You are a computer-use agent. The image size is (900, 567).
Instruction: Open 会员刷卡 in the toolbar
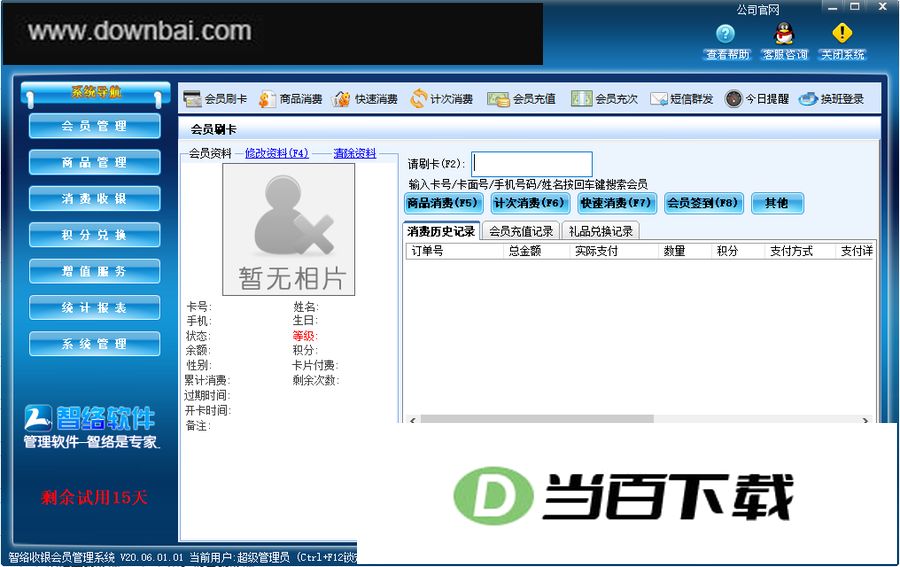[x=215, y=99]
